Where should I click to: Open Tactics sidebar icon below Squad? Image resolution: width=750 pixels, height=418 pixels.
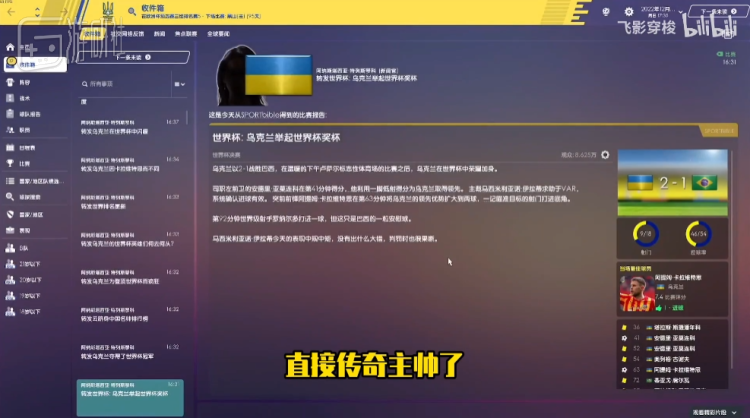(10, 98)
